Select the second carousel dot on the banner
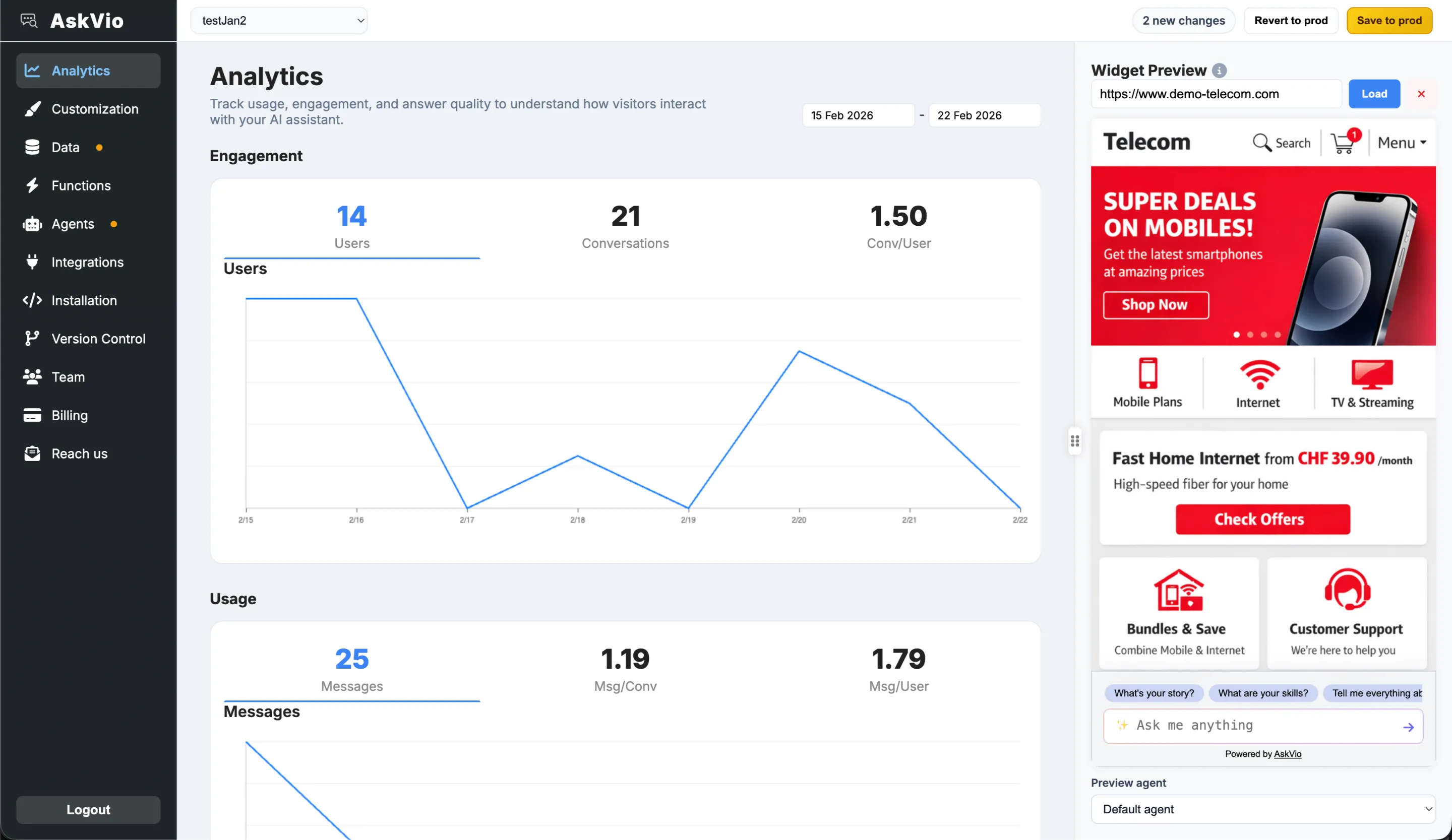1452x840 pixels. [1250, 335]
